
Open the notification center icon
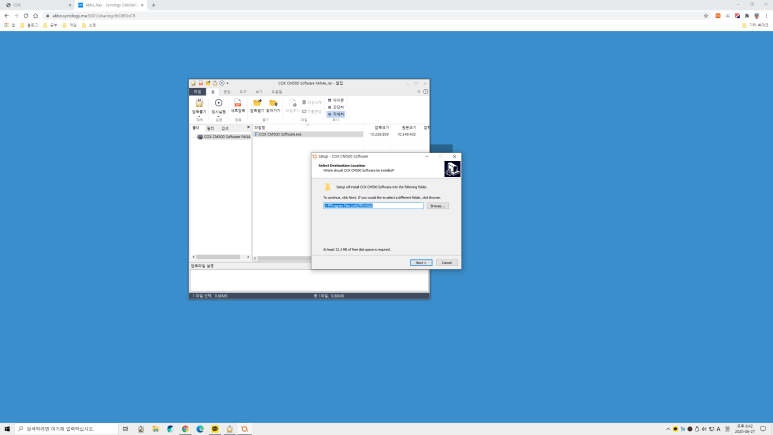point(763,429)
